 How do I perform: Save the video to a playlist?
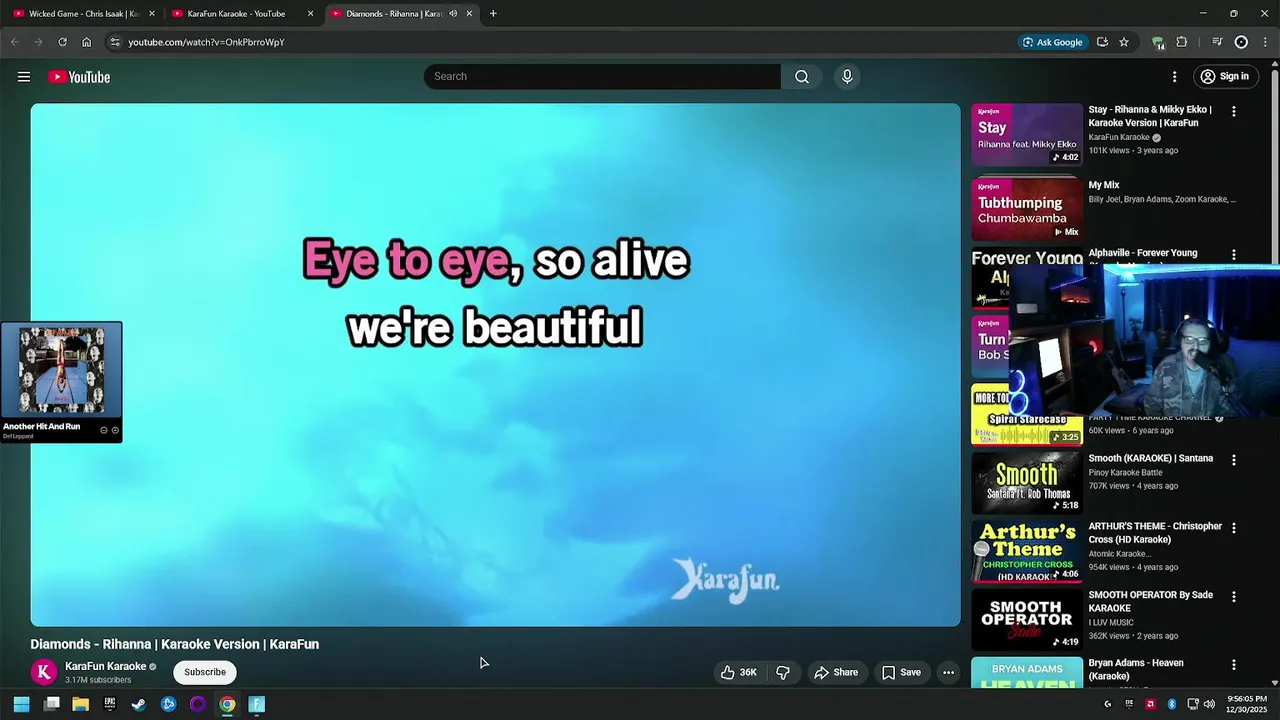[901, 672]
